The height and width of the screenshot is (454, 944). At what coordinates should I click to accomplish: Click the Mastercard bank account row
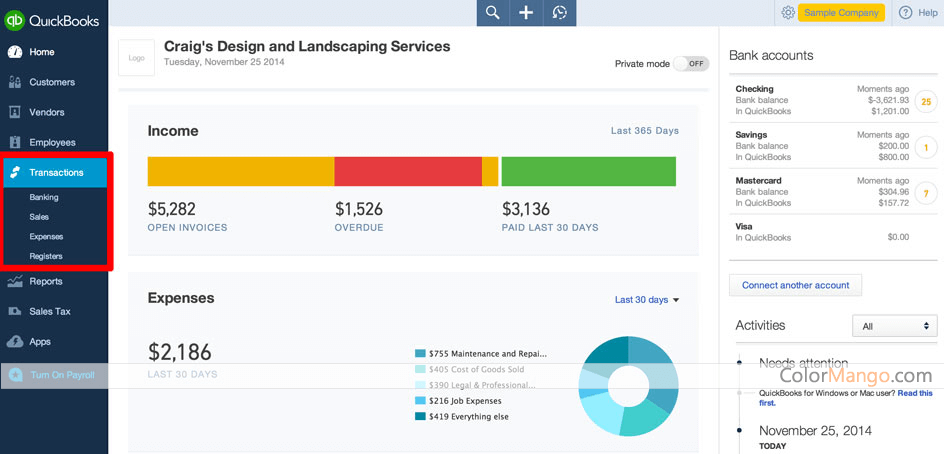833,192
